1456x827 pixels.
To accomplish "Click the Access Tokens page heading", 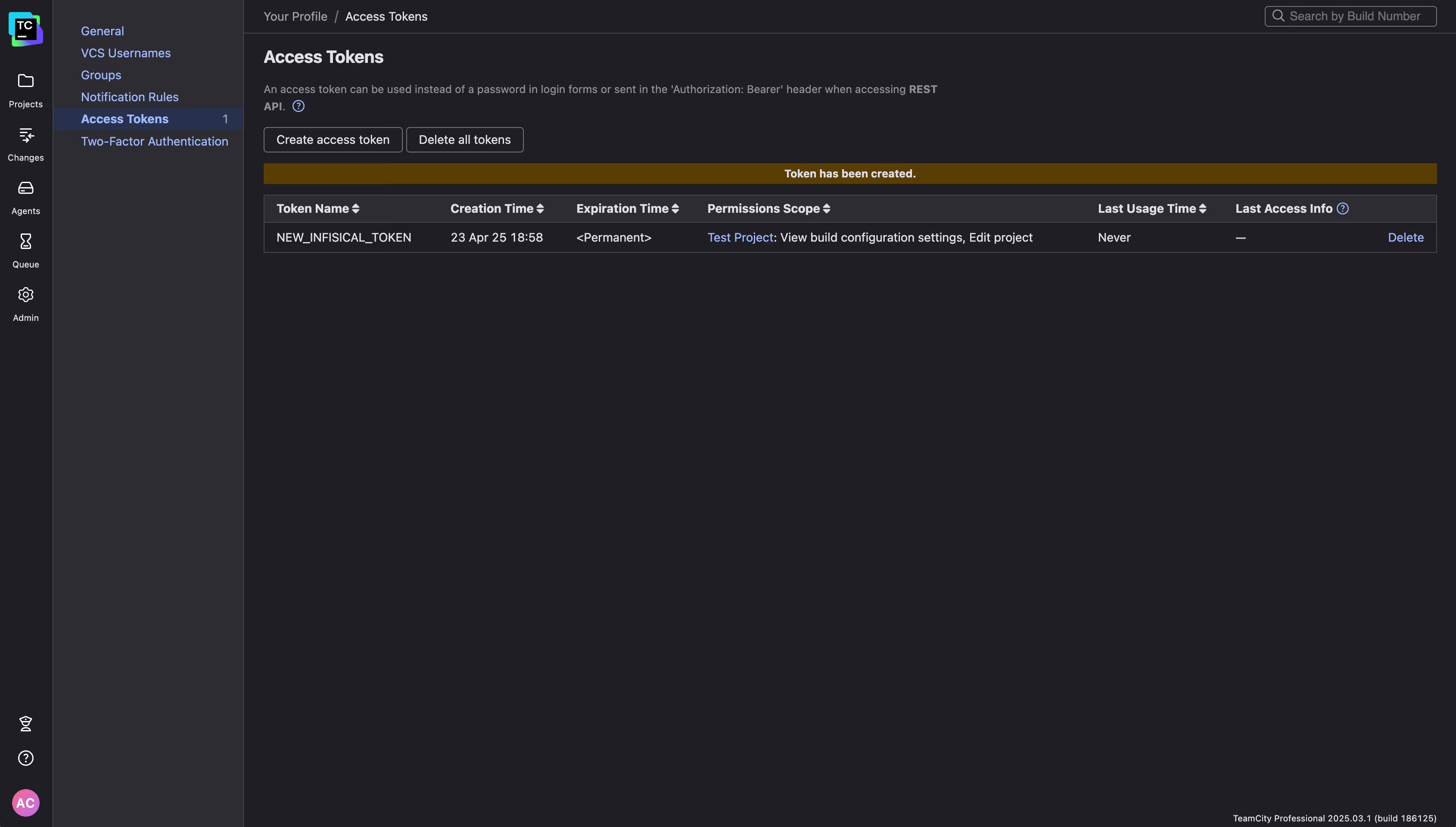I will click(323, 57).
